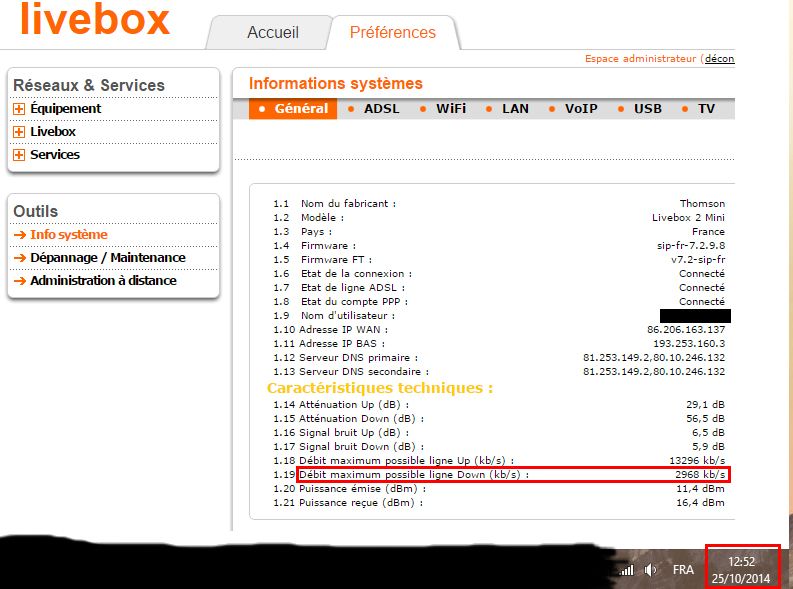Screen dimensions: 793x589
Task: Select the Firmware FT value v7.2-sip-fr
Action: pyautogui.click(x=698, y=260)
